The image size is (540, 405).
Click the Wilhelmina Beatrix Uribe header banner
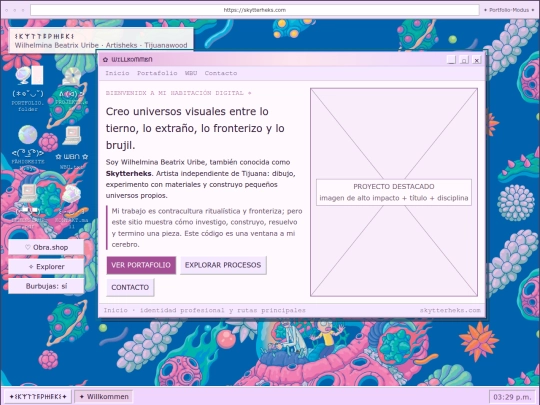coord(101,41)
